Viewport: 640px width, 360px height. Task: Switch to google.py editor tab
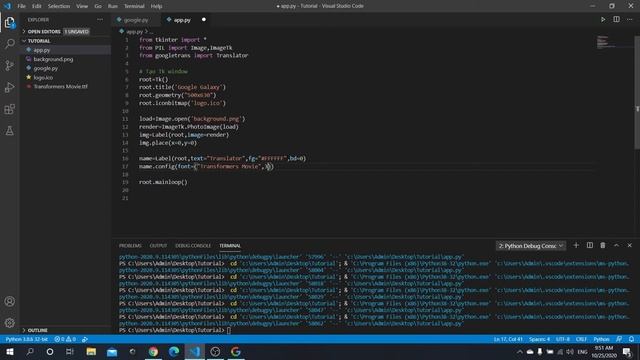(136, 20)
